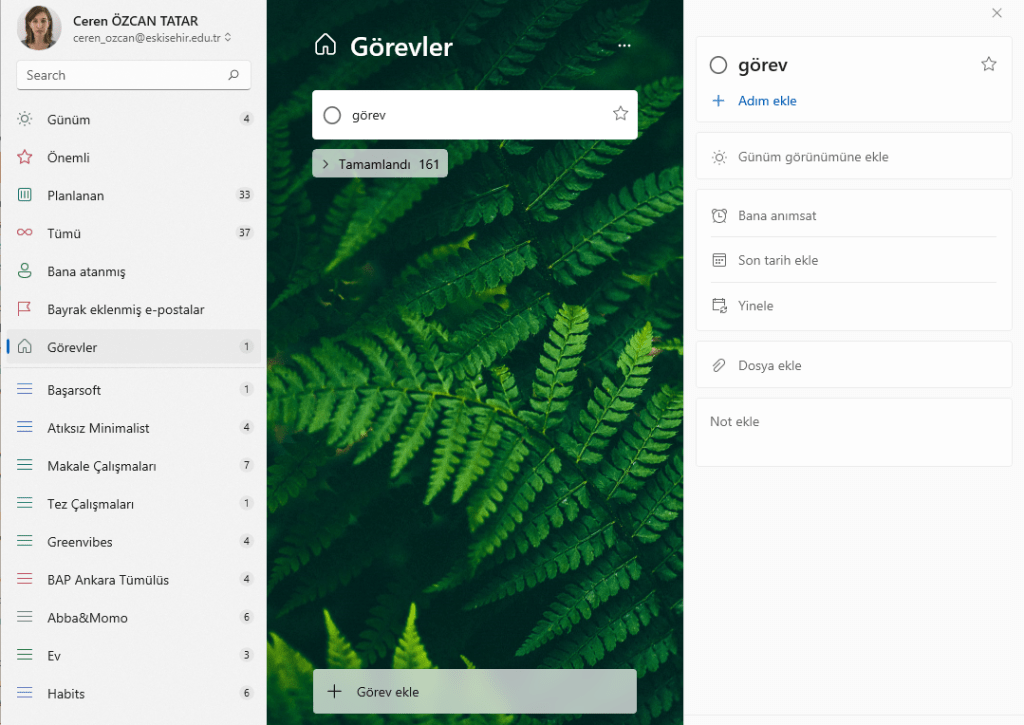The height and width of the screenshot is (725, 1024).
Task: Mark görev complete in the task list
Action: [333, 116]
